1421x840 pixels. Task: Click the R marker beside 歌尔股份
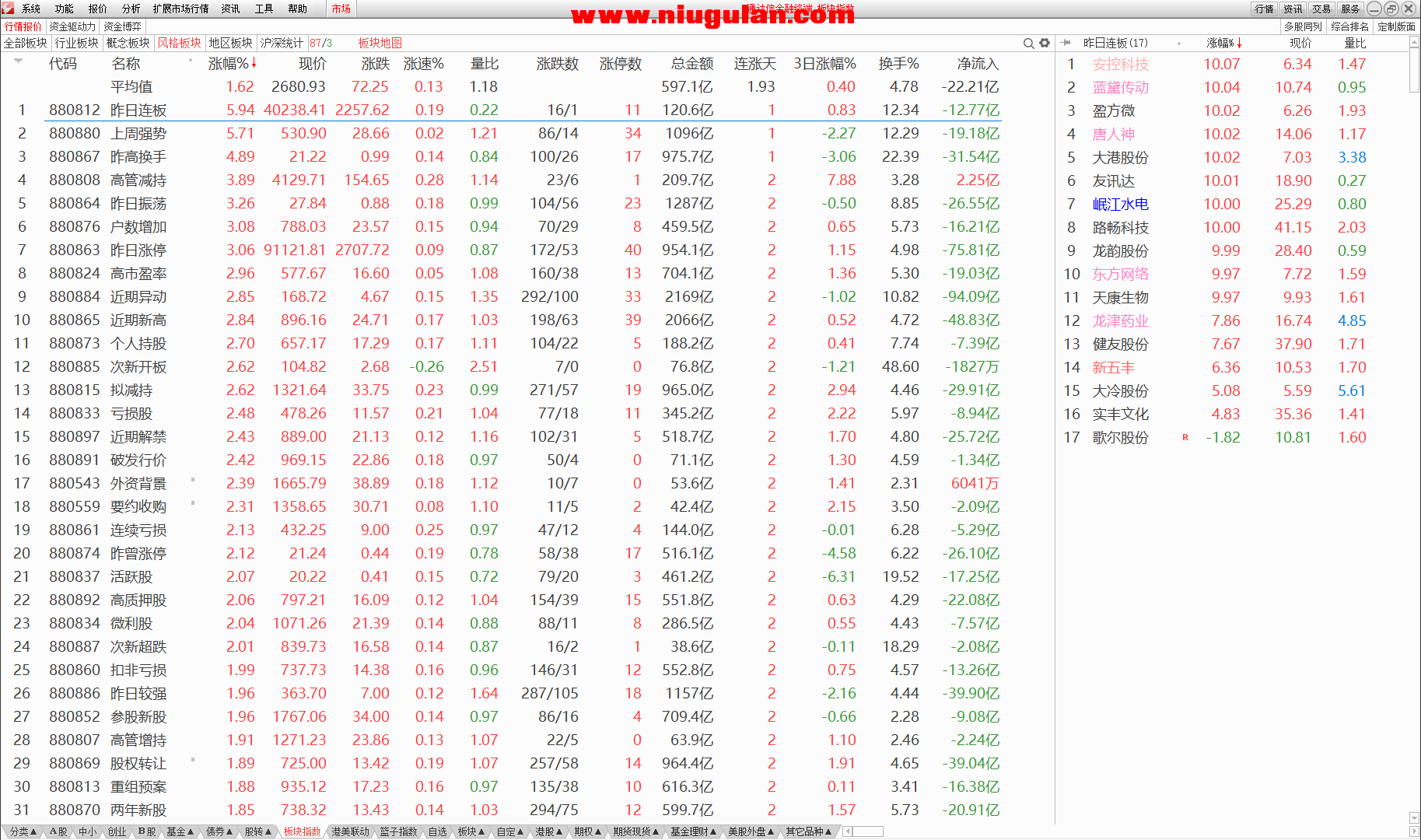click(x=1185, y=437)
